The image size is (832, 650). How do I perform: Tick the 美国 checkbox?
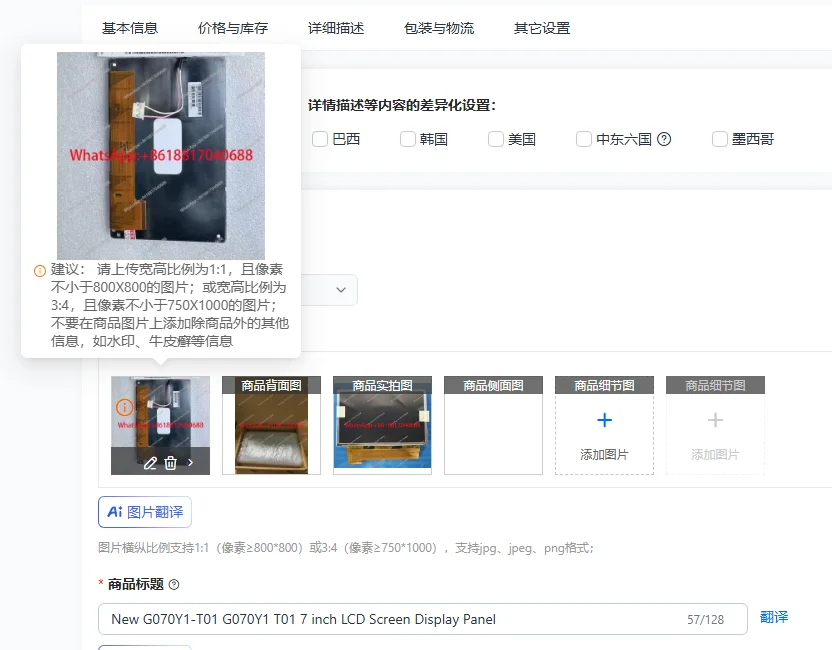pyautogui.click(x=496, y=140)
